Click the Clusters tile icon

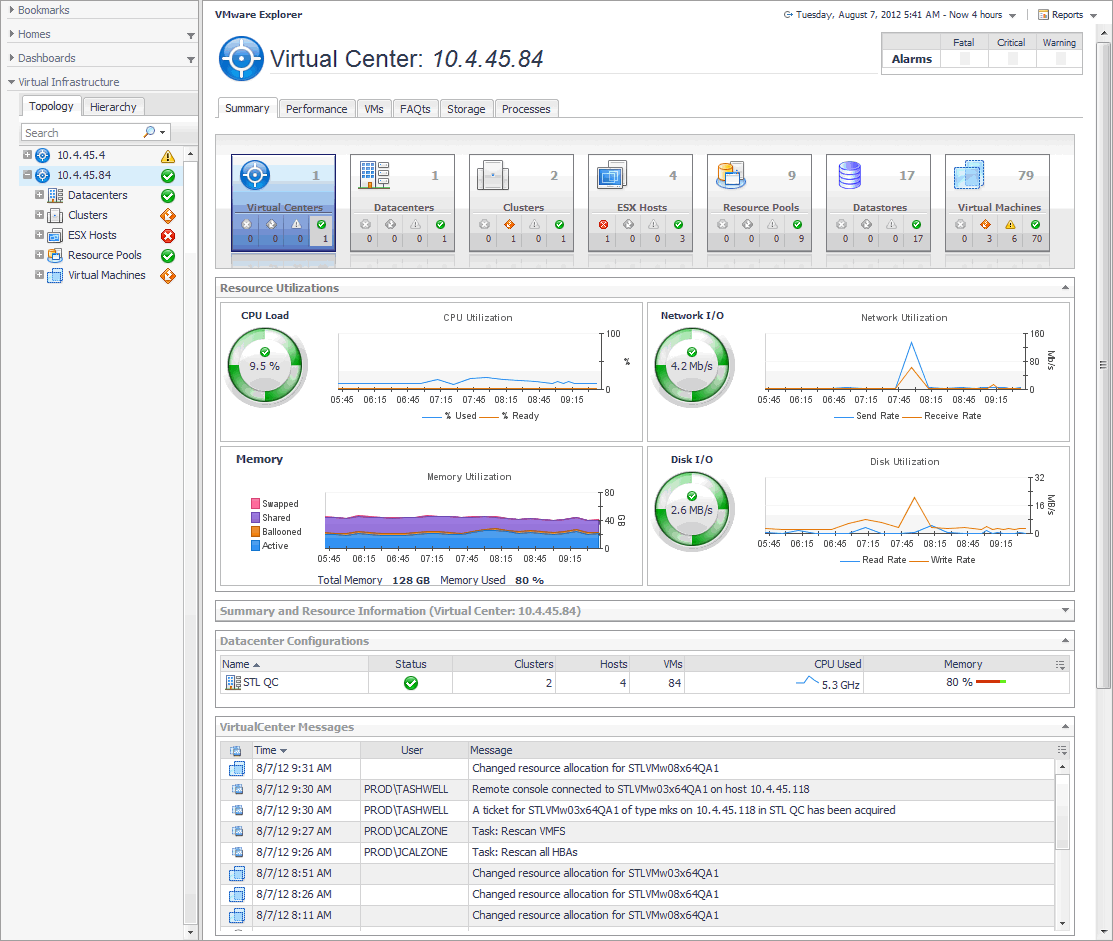[x=493, y=175]
